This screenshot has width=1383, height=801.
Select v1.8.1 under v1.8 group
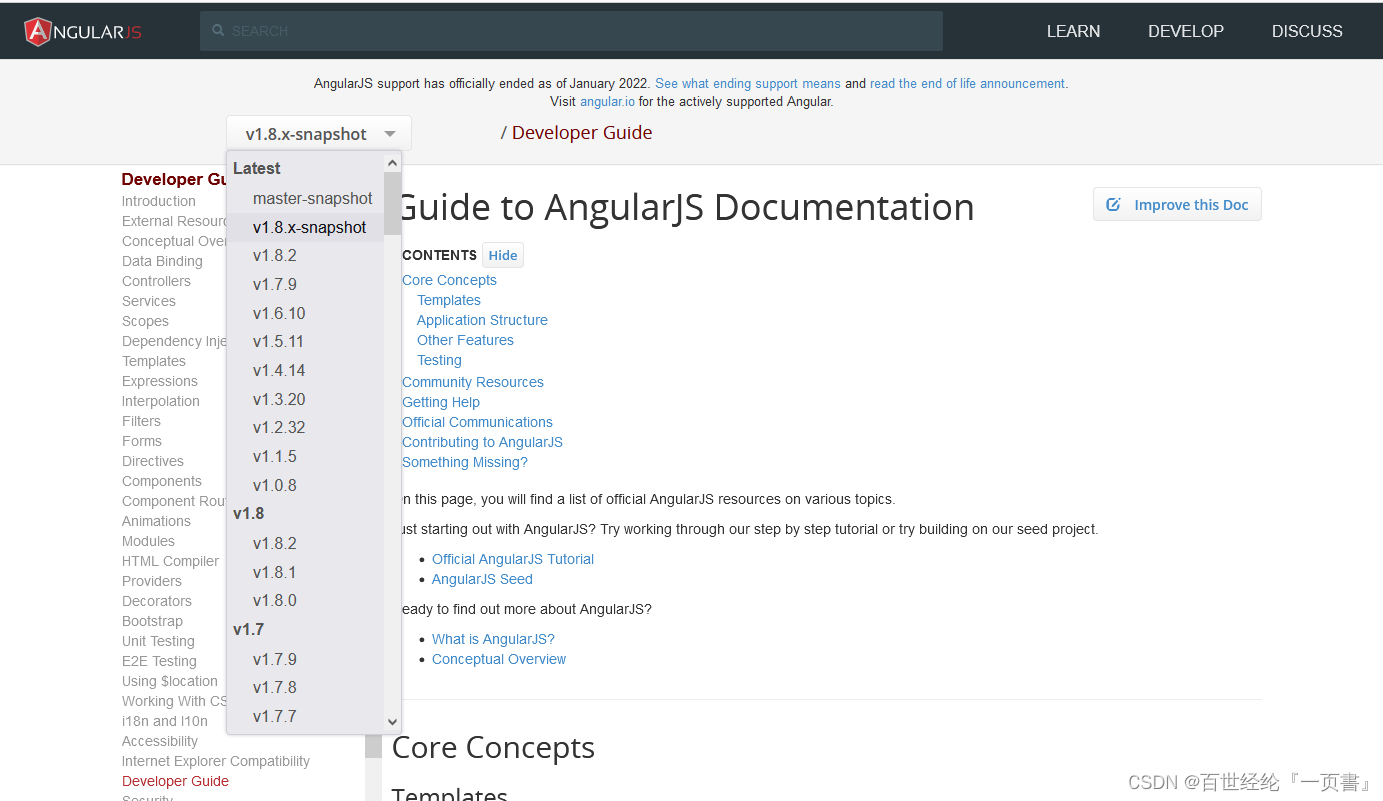(275, 572)
